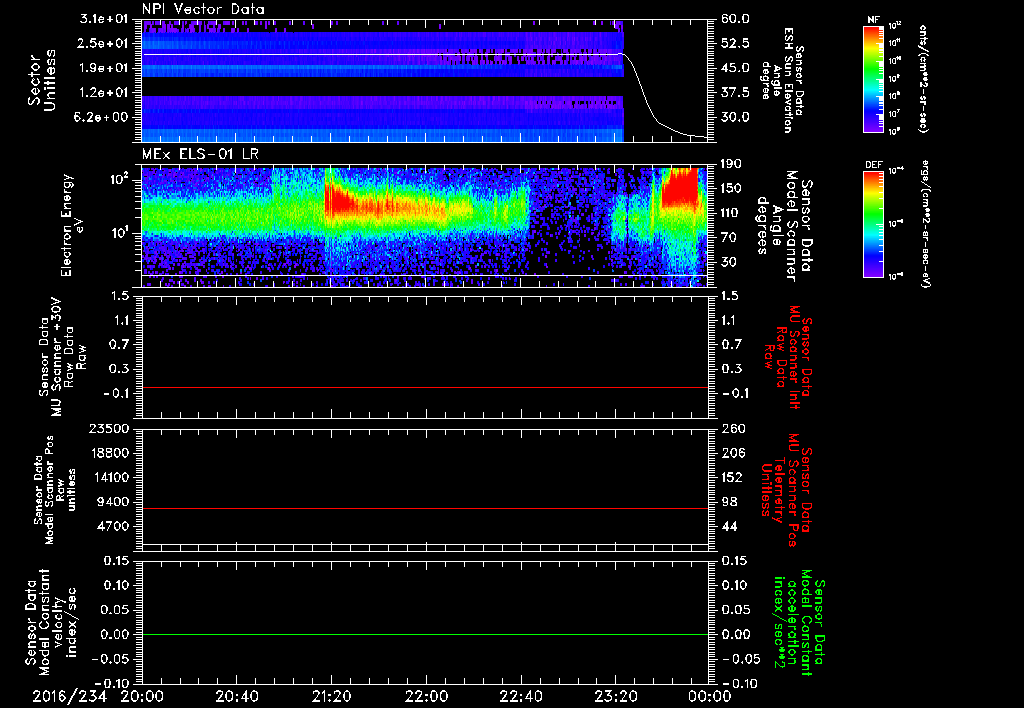Click the '260' Telemetry axis value
1024x708 pixels.
(731, 429)
